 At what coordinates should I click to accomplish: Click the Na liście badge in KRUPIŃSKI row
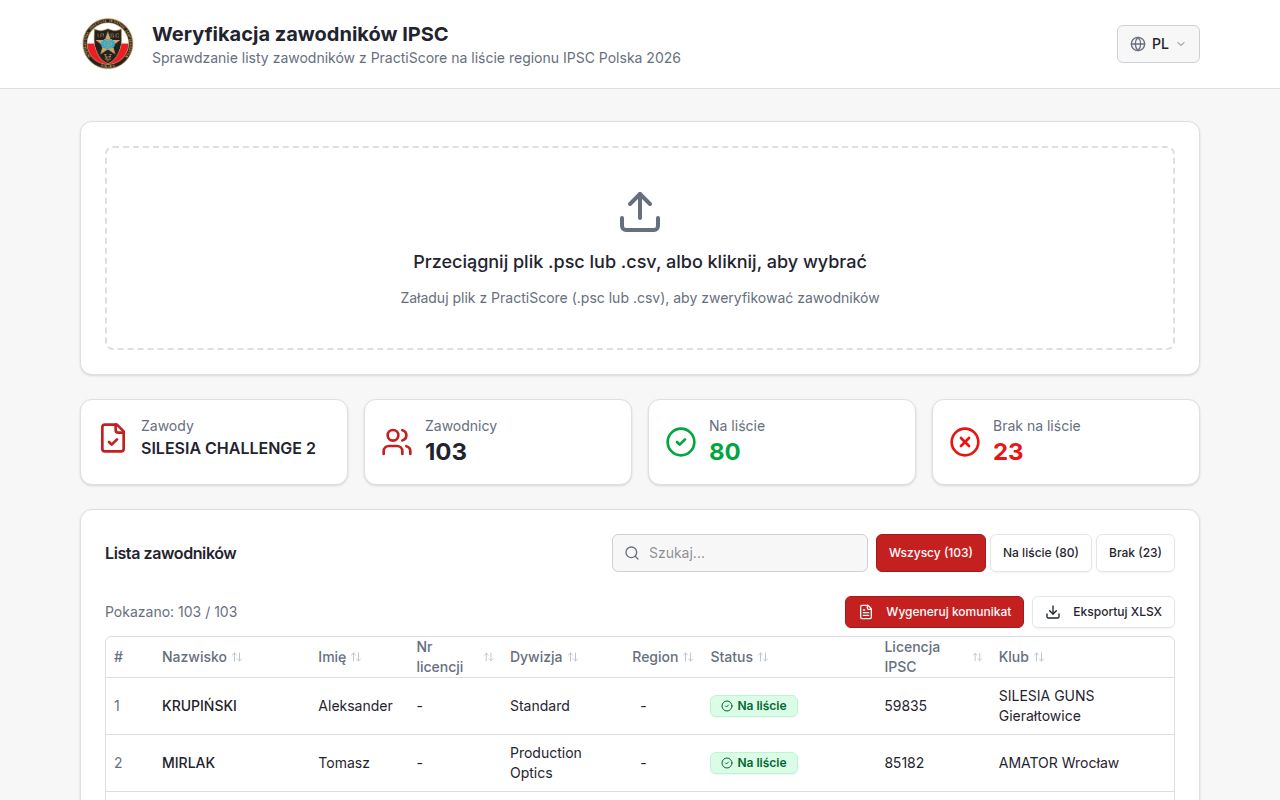(754, 706)
